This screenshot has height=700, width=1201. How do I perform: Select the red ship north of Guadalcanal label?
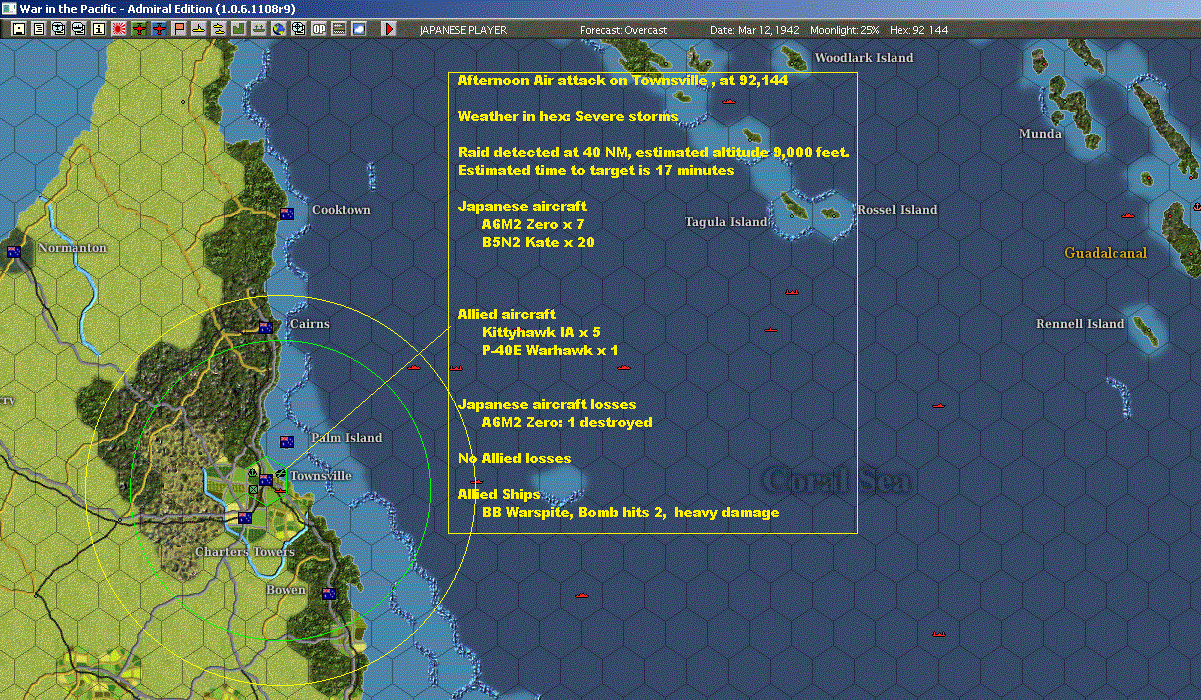(1129, 216)
